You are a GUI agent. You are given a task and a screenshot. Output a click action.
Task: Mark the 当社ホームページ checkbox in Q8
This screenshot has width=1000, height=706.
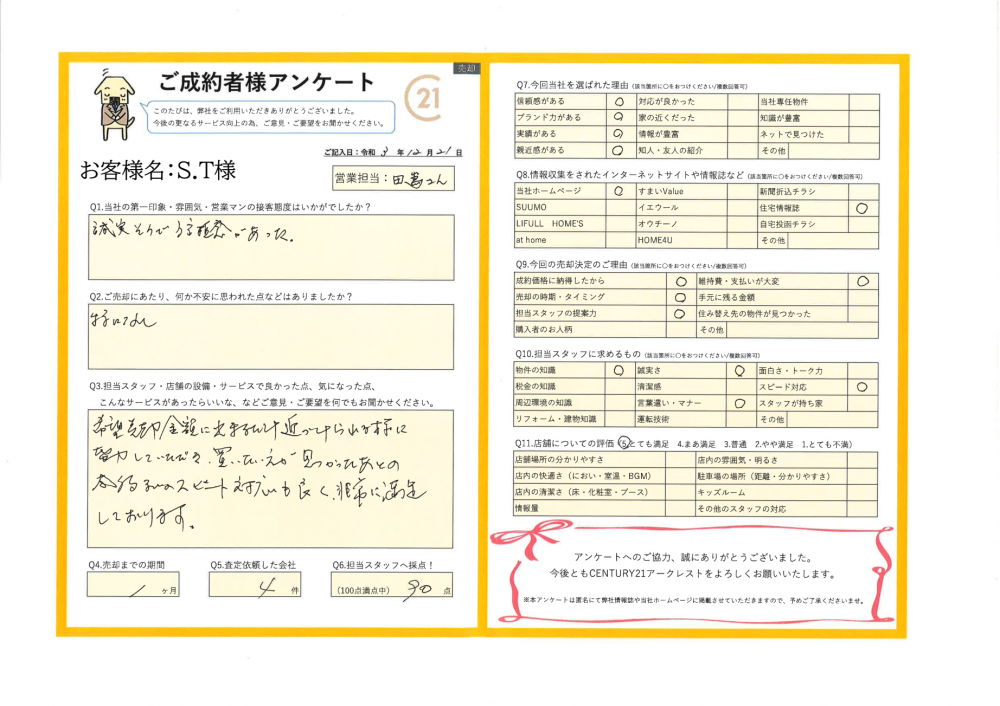pyautogui.click(x=618, y=190)
